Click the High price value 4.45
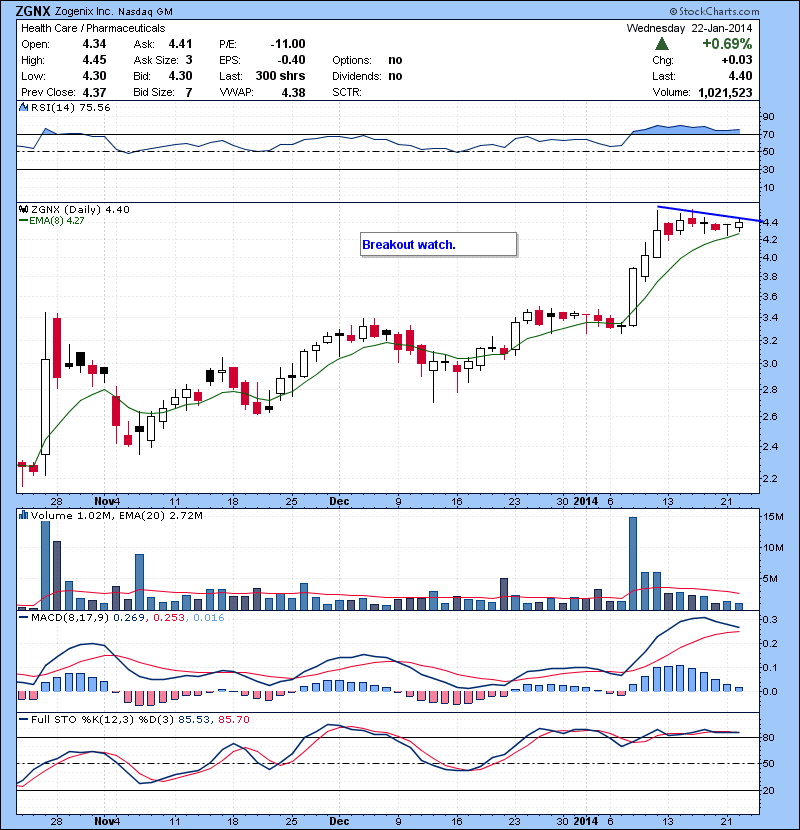Image resolution: width=800 pixels, height=830 pixels. (94, 60)
